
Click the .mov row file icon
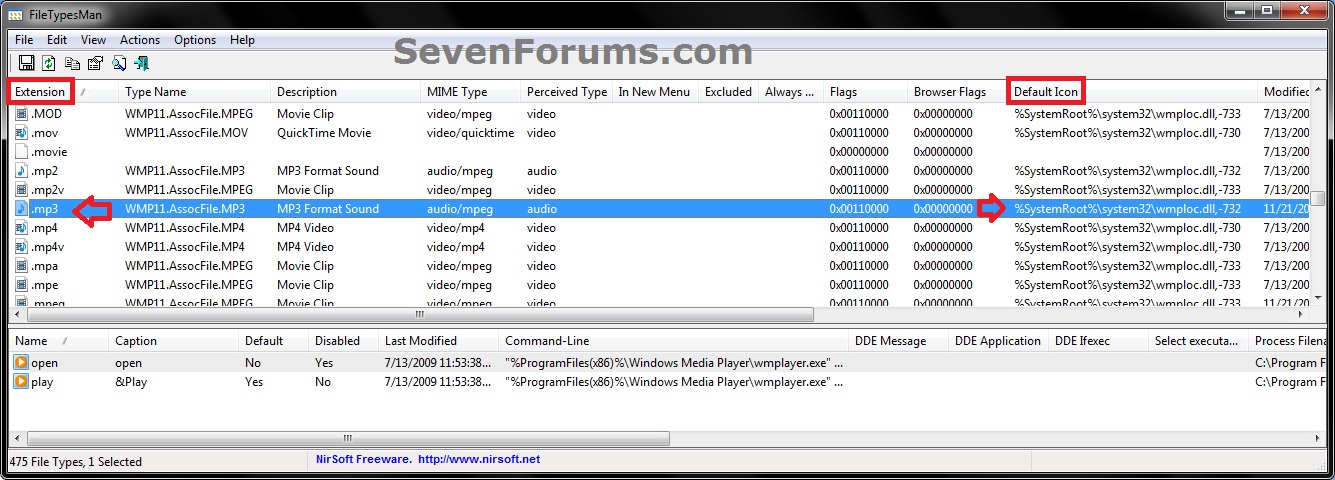(x=22, y=133)
